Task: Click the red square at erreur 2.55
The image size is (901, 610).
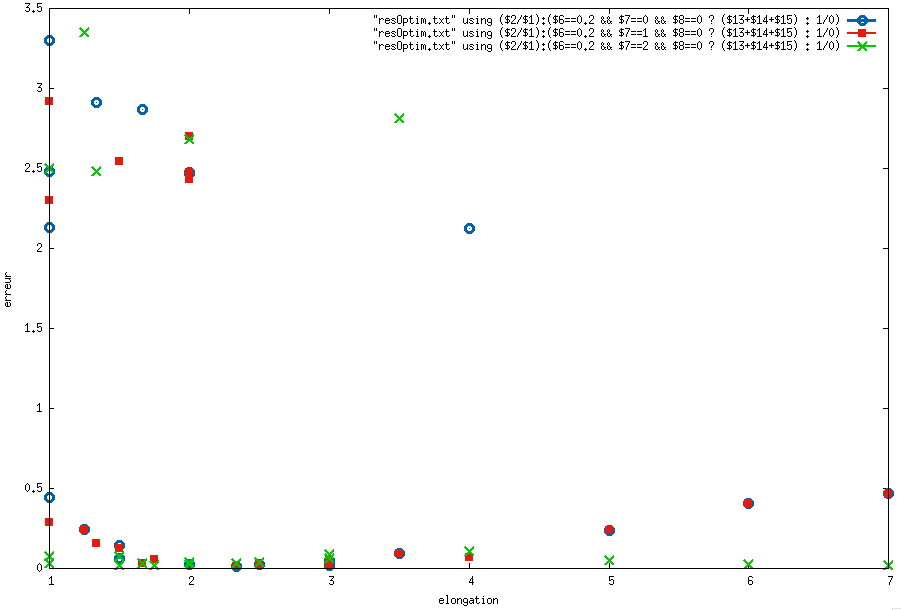Action: [119, 161]
